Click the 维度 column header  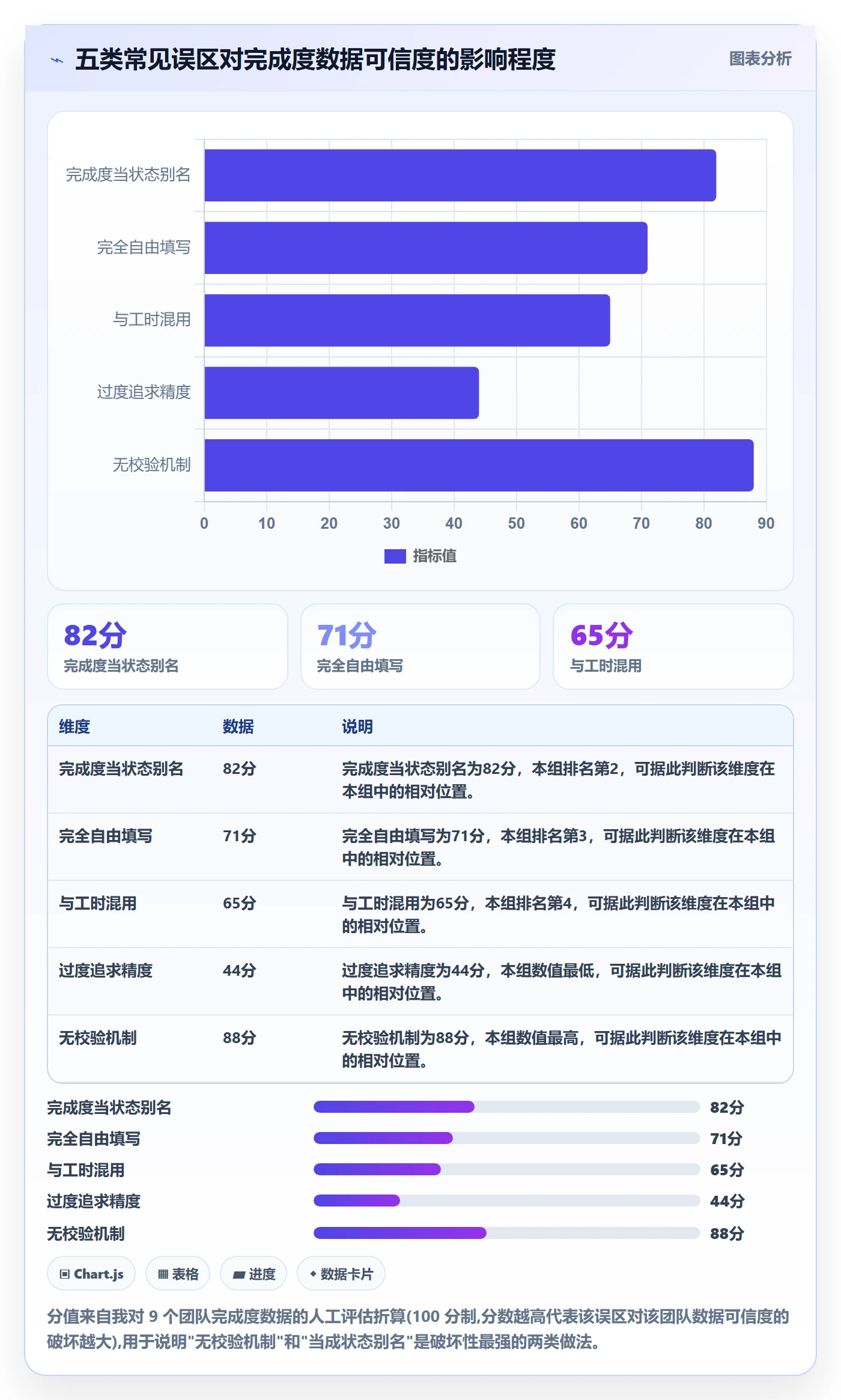point(74,726)
